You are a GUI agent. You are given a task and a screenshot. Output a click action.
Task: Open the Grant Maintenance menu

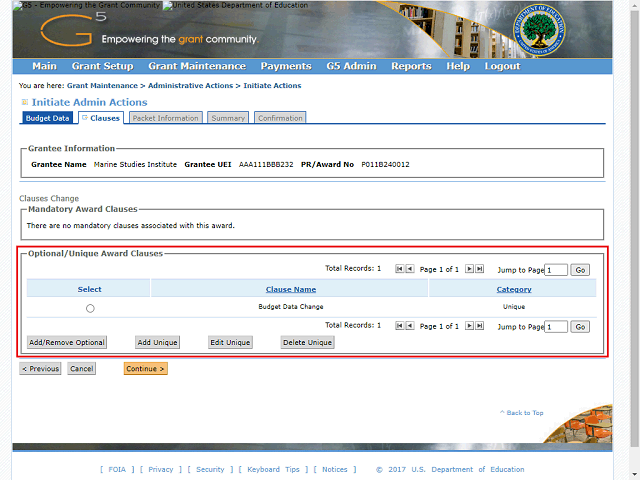click(197, 66)
